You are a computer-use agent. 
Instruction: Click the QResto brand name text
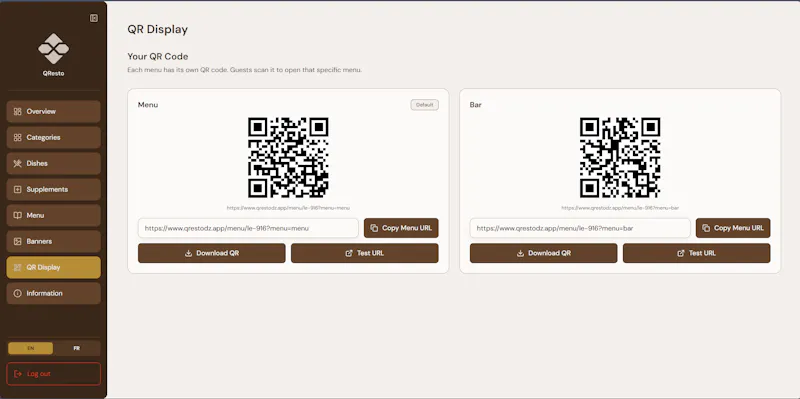click(54, 73)
